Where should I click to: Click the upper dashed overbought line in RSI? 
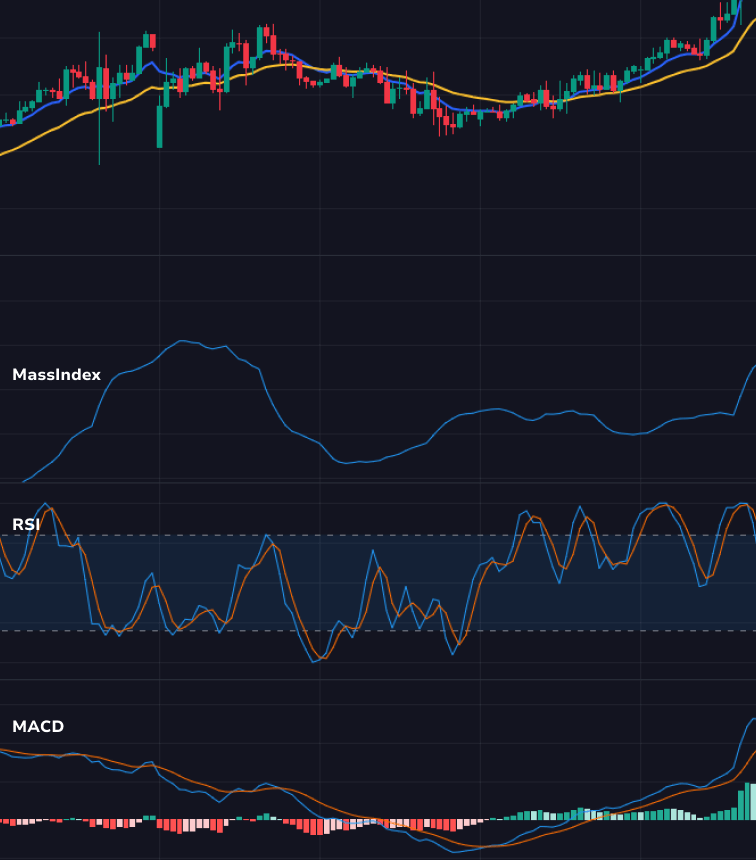(x=400, y=536)
